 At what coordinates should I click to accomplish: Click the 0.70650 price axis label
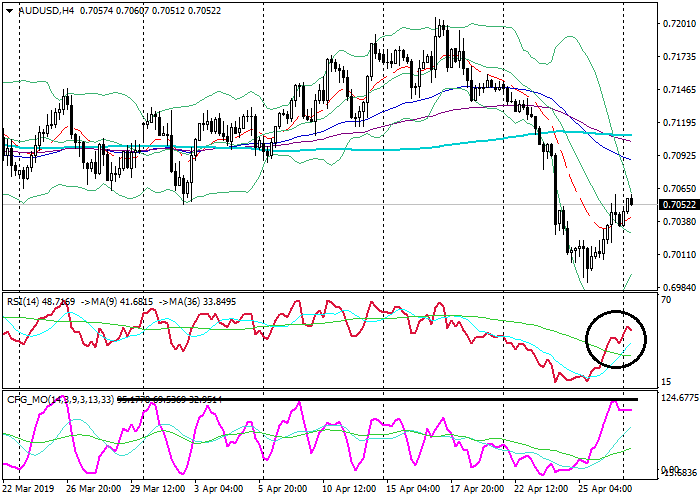[677, 189]
